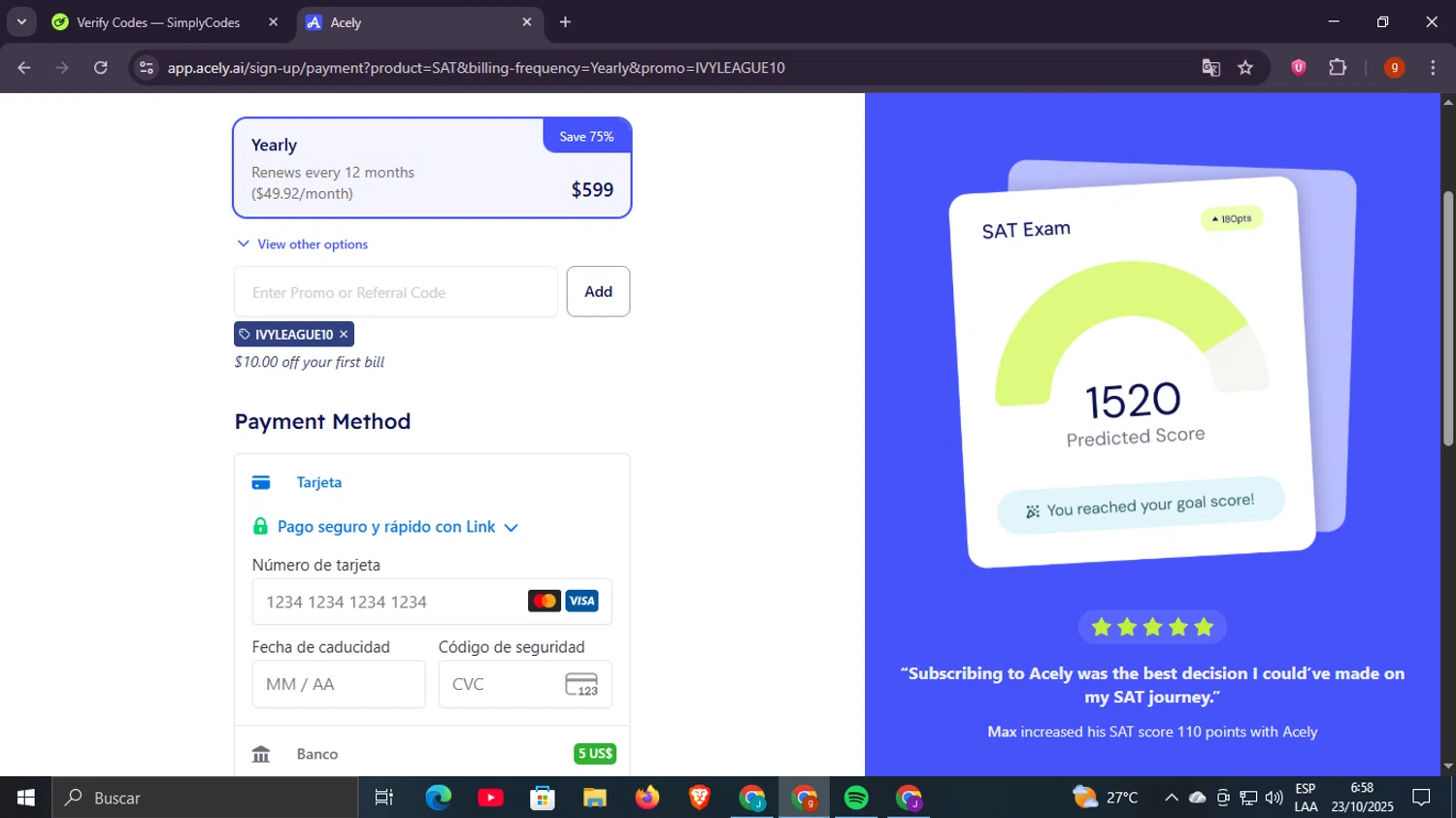Click the address bar URL
1456x818 pixels.
(x=476, y=68)
